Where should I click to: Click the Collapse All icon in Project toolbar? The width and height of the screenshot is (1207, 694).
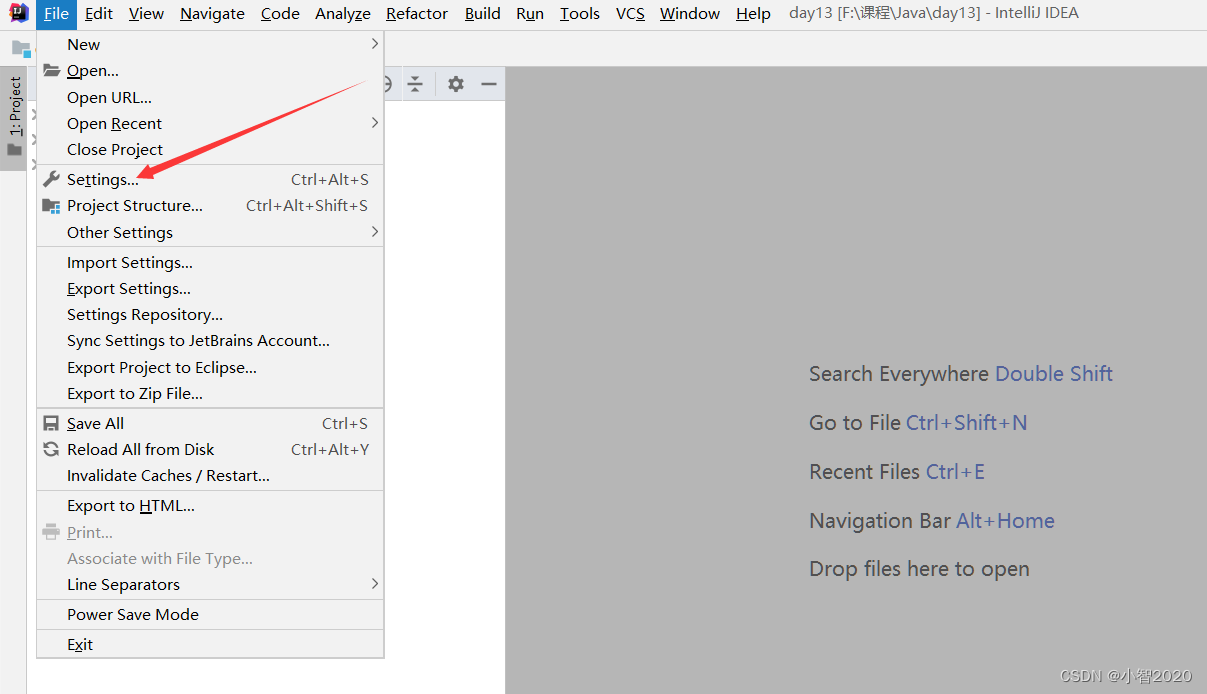click(x=415, y=84)
